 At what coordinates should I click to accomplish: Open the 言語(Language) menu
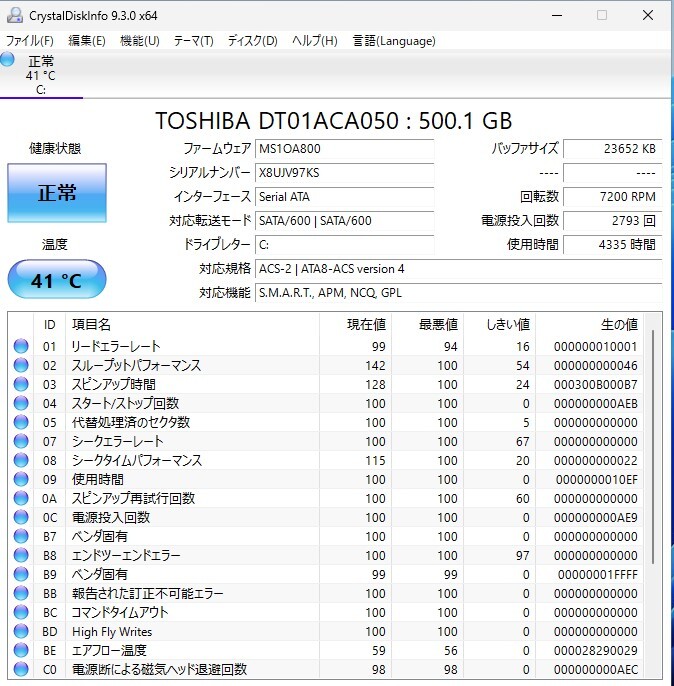(x=394, y=41)
